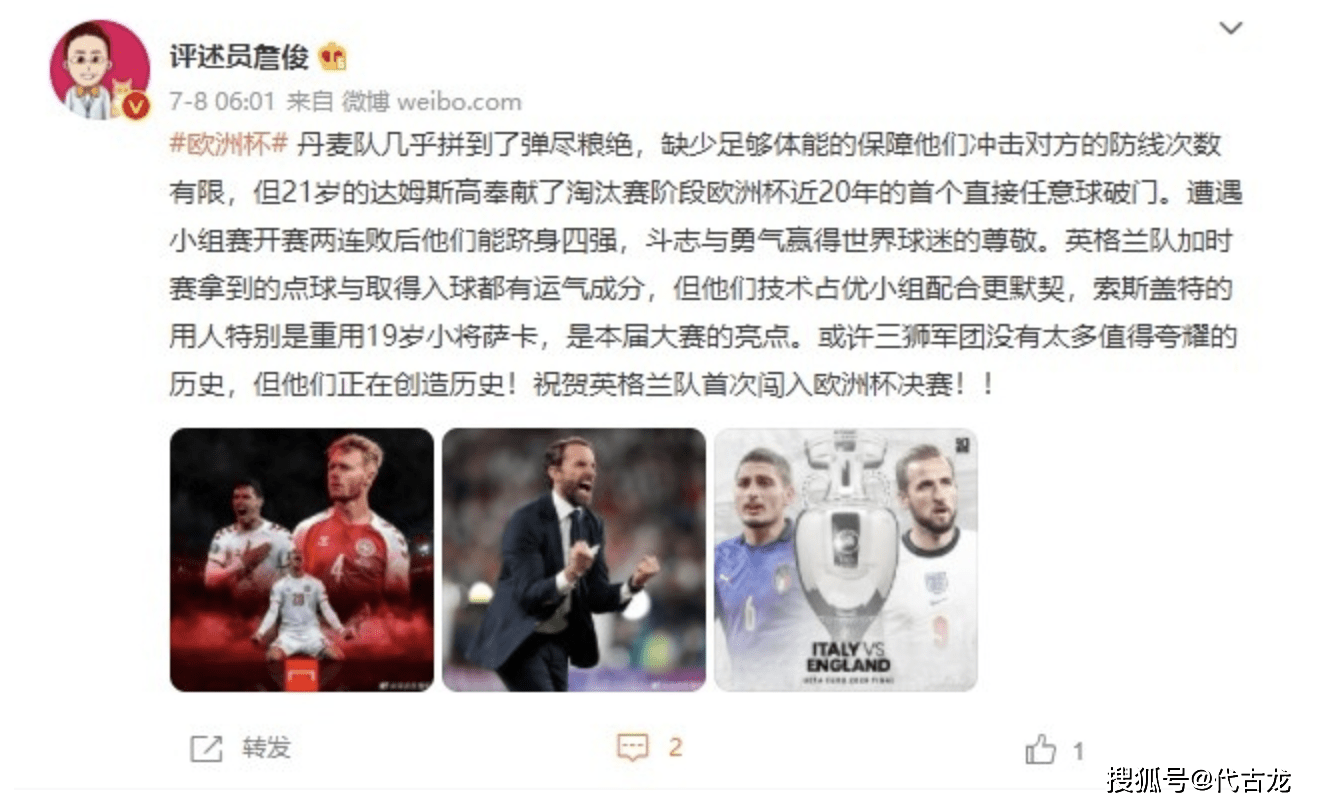Image resolution: width=1322 pixels, height=808 pixels.
Task: Click the post body text paragraph
Action: (x=705, y=263)
